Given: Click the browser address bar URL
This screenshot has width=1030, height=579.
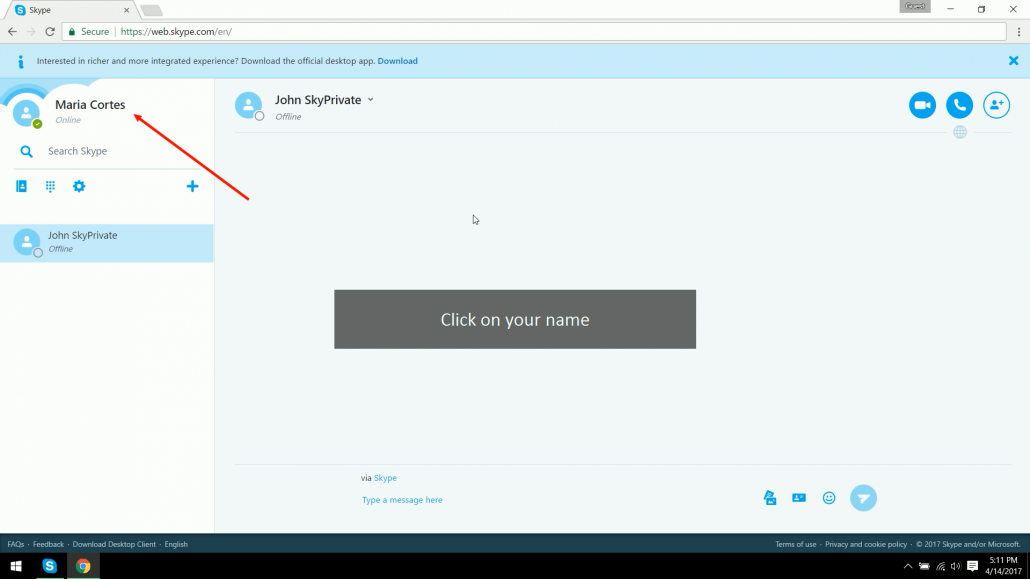Looking at the screenshot, I should (176, 32).
